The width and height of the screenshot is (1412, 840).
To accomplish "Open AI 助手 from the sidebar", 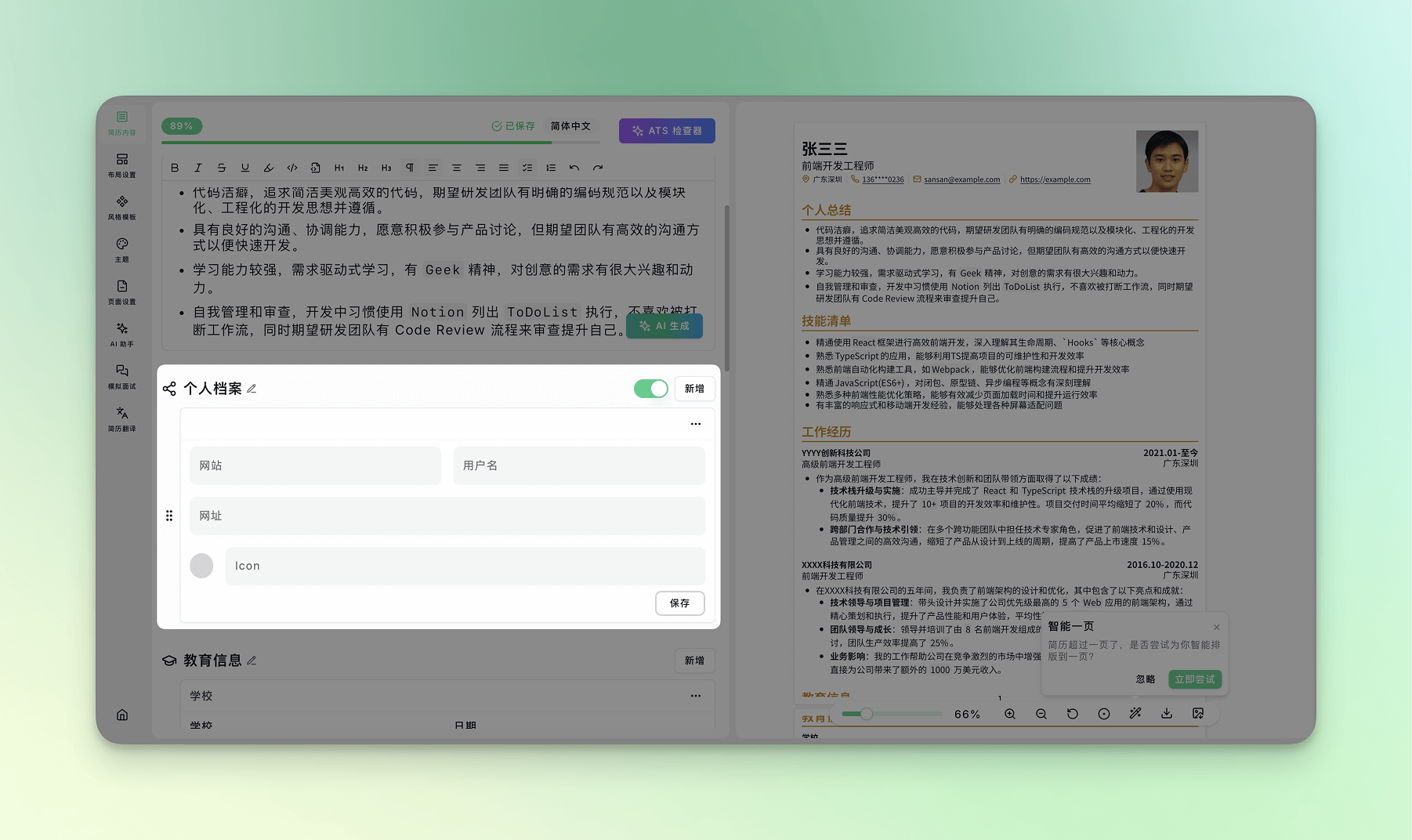I will (122, 334).
